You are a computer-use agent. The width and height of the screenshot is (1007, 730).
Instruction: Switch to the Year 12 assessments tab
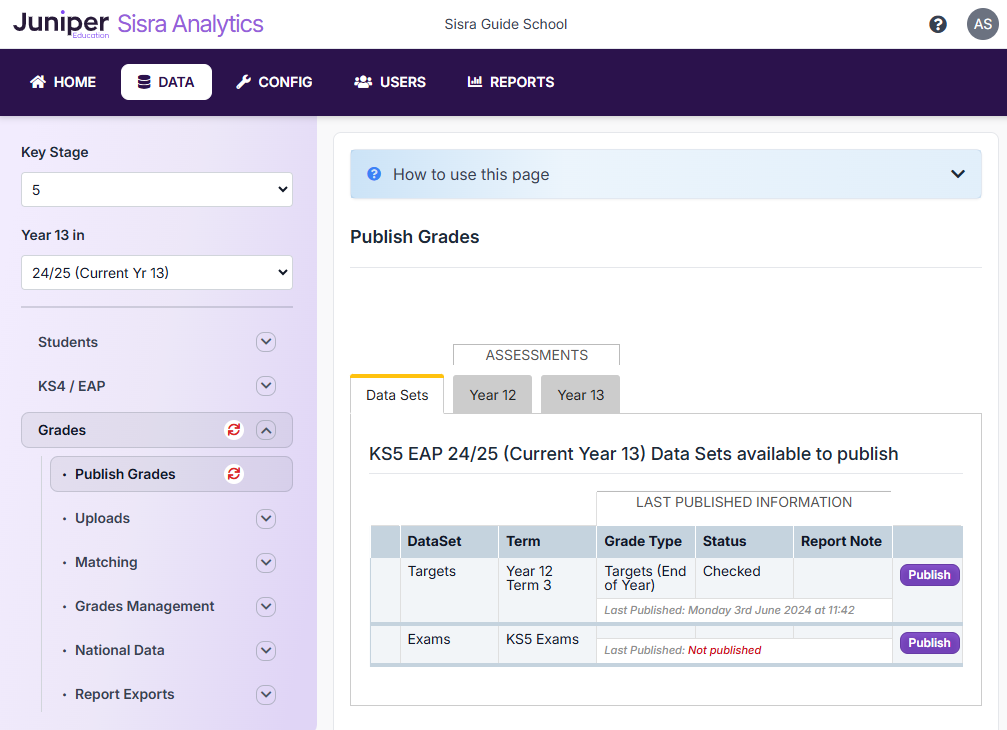493,395
